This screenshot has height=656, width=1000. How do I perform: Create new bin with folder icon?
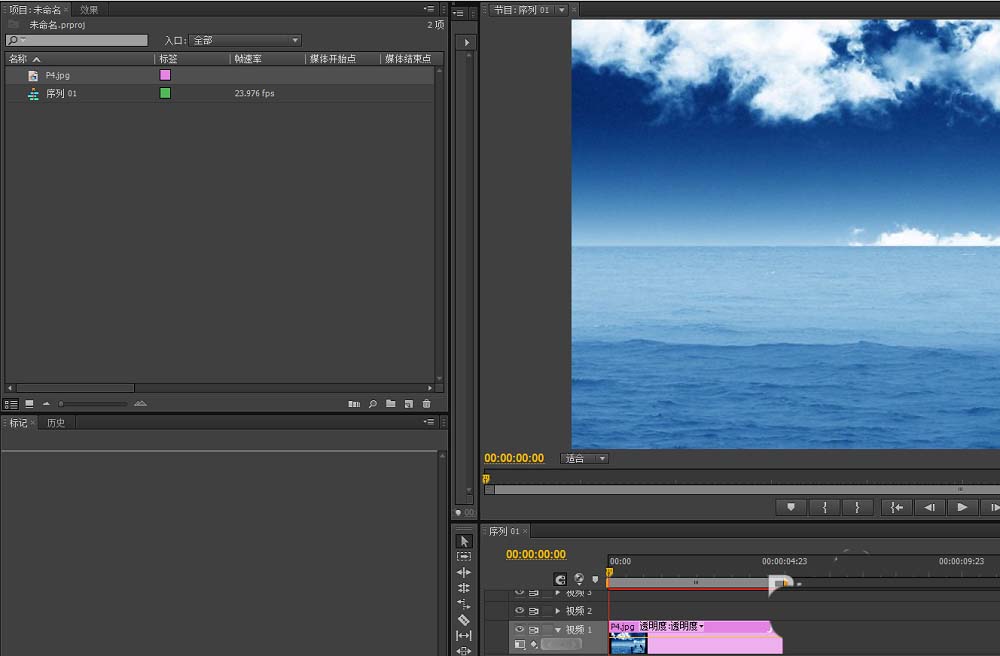(x=391, y=404)
